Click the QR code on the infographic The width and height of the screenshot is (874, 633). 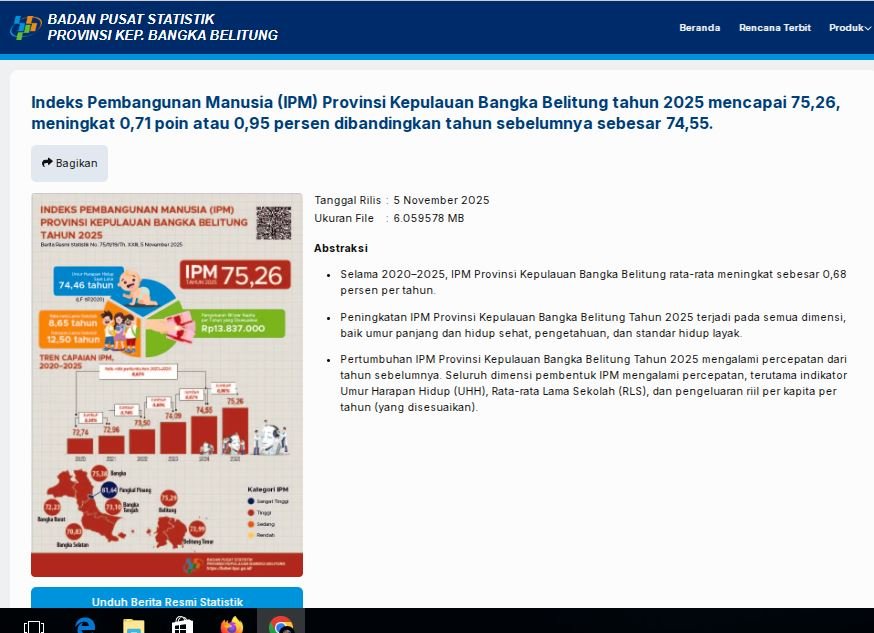coord(273,223)
